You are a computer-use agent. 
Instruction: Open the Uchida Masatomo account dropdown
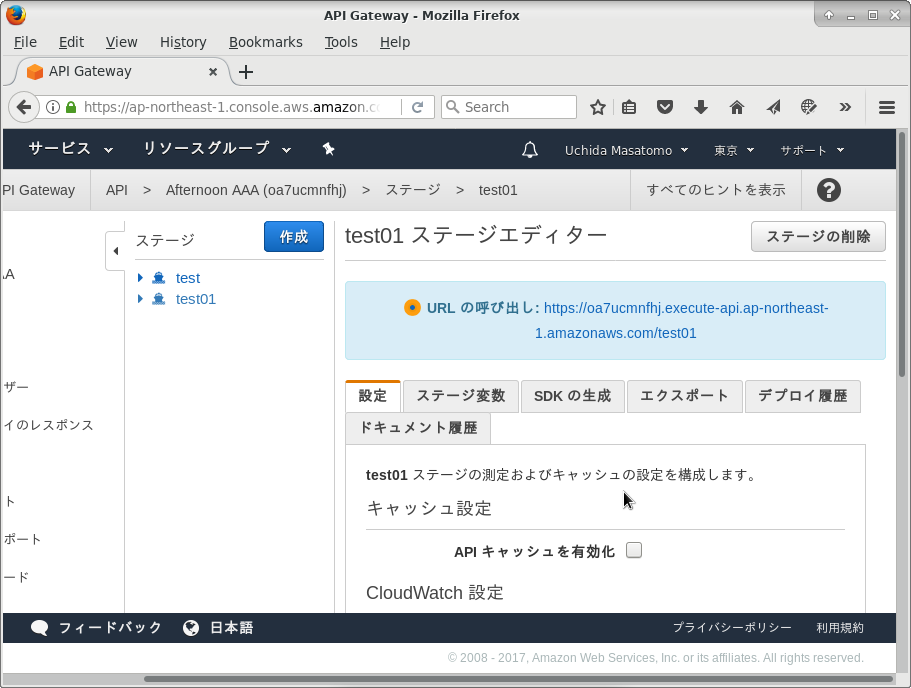click(626, 150)
